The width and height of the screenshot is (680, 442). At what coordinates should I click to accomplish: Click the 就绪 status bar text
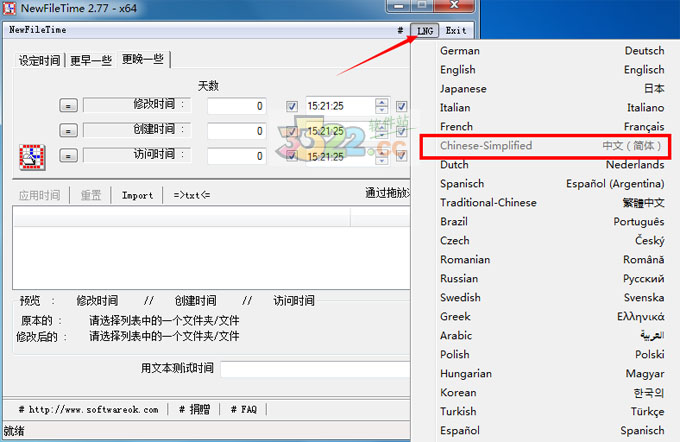[x=14, y=431]
